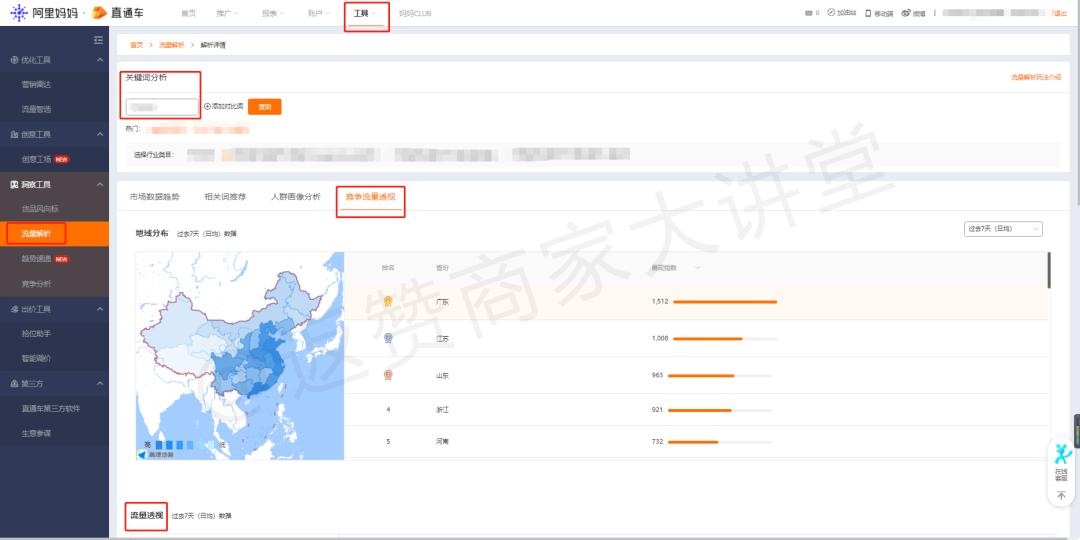Open the 过去7天（日均） date dropdown
1080x540 pixels.
(1003, 229)
